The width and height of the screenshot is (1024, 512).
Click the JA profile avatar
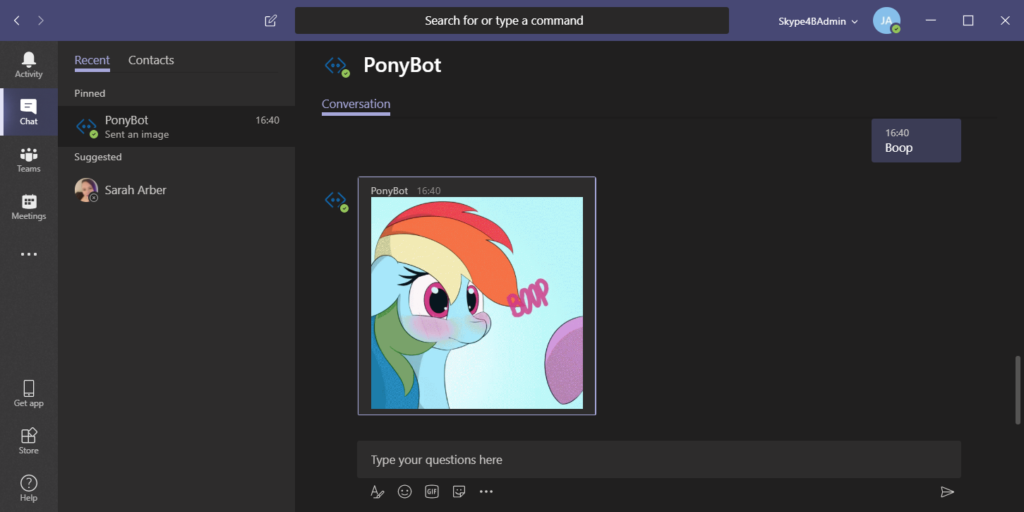coord(886,21)
